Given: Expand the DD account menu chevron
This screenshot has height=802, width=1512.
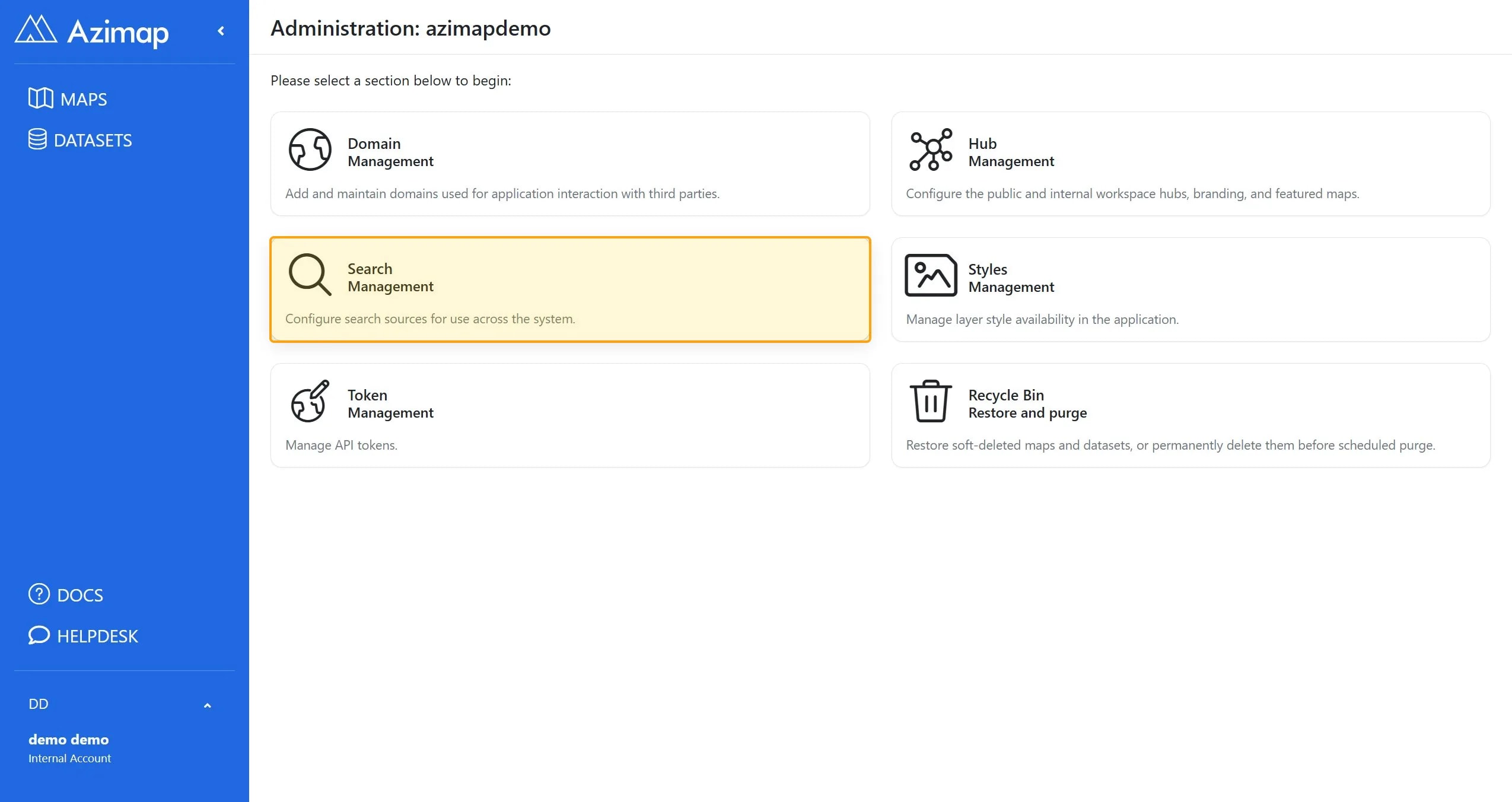Looking at the screenshot, I should [207, 705].
